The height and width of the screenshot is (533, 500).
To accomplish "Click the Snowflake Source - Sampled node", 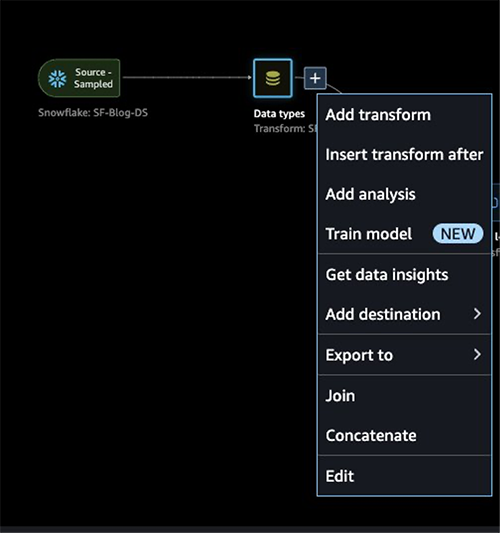I will pos(79,78).
